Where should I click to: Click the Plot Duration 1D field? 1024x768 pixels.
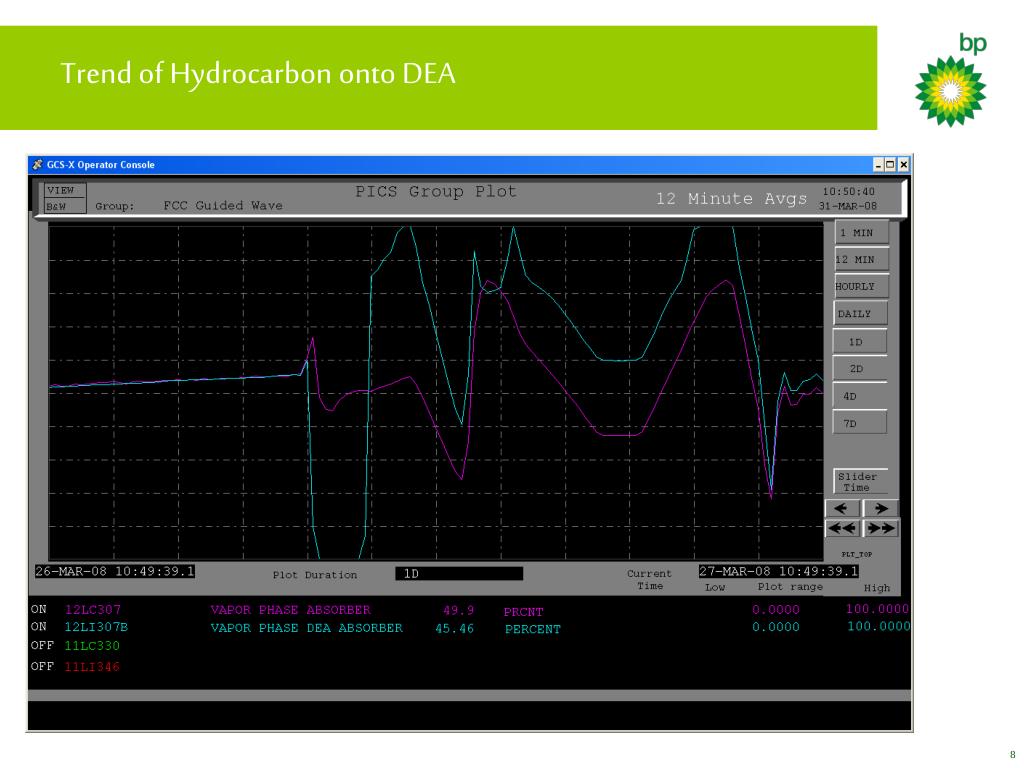(x=459, y=573)
